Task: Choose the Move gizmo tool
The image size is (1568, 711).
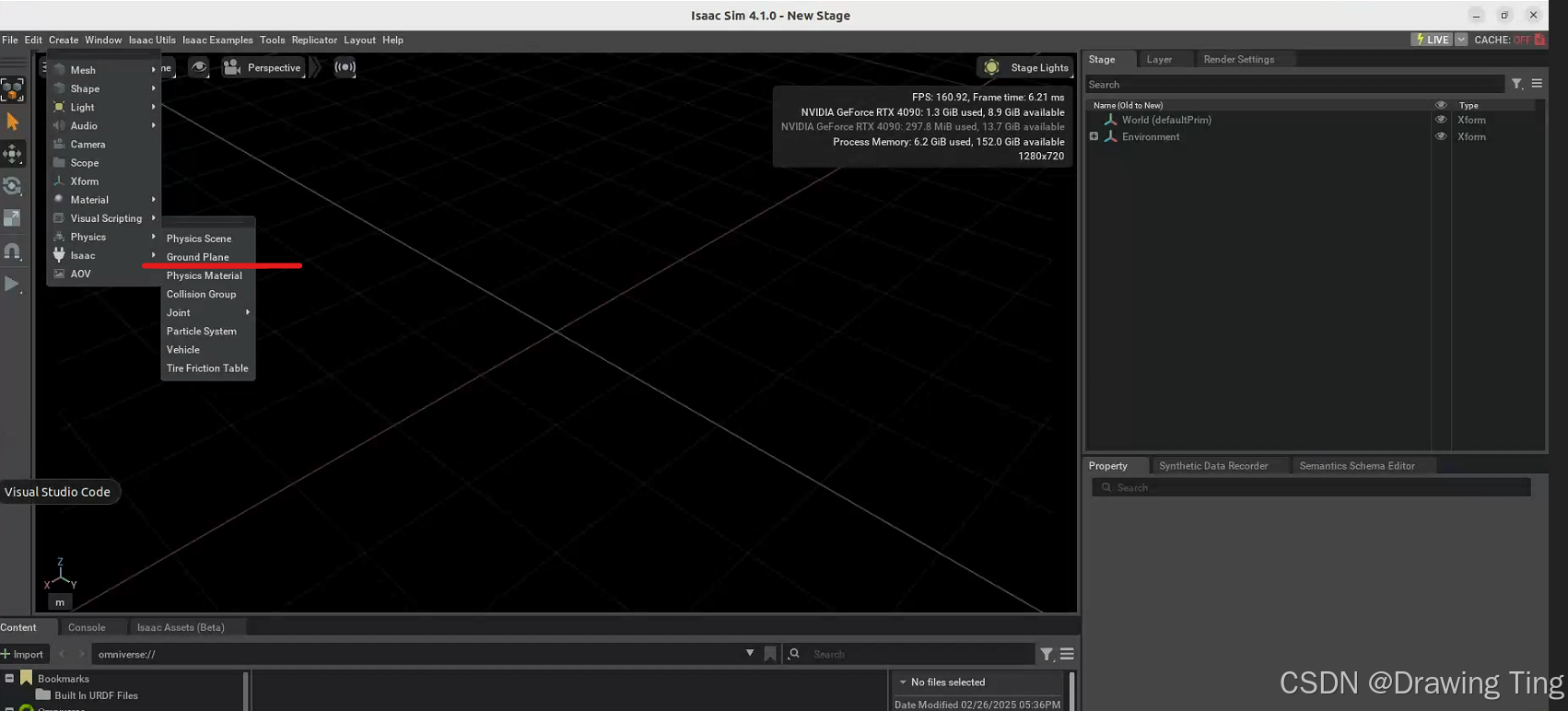Action: tap(13, 154)
